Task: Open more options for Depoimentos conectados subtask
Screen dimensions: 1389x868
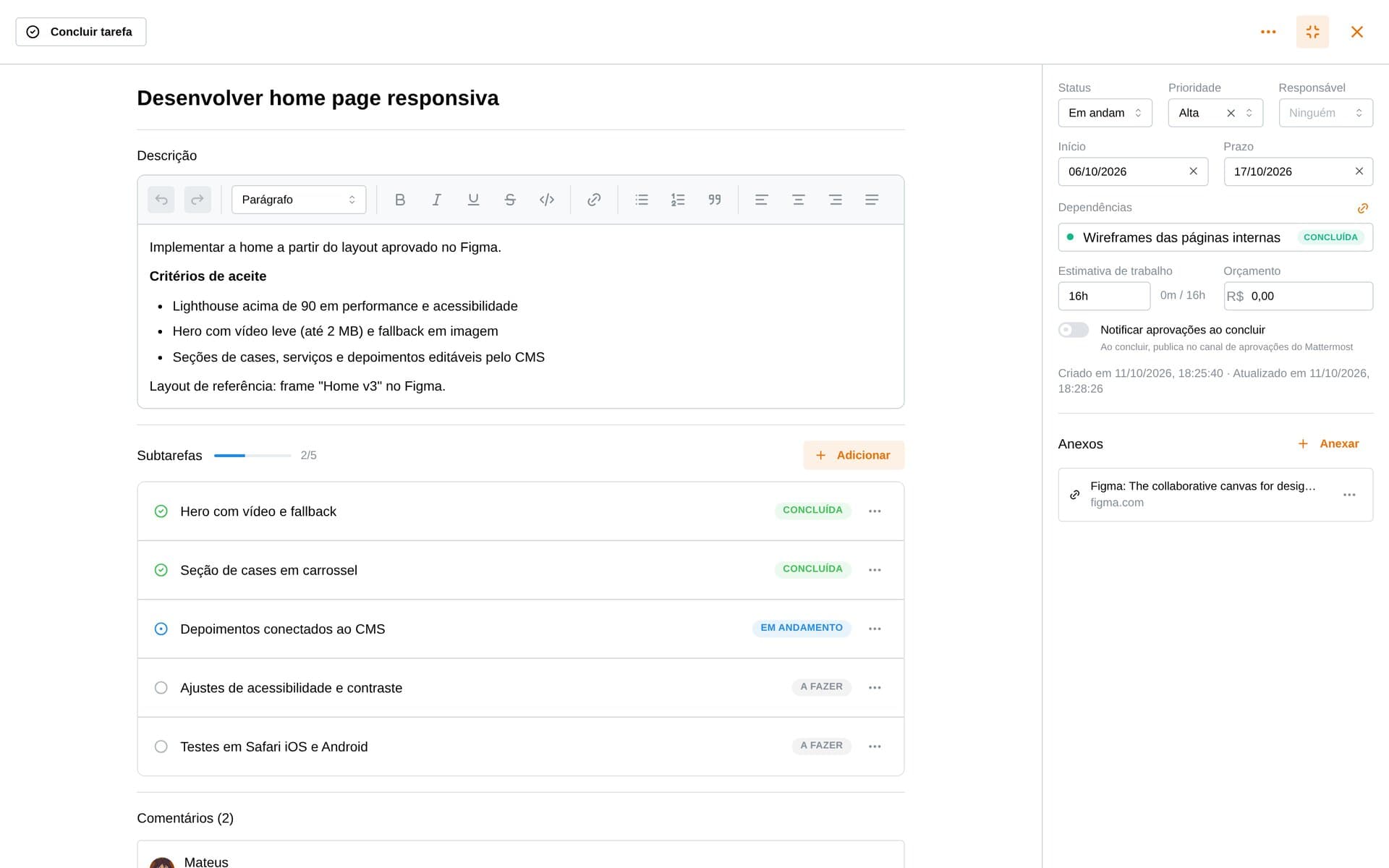Action: click(875, 629)
